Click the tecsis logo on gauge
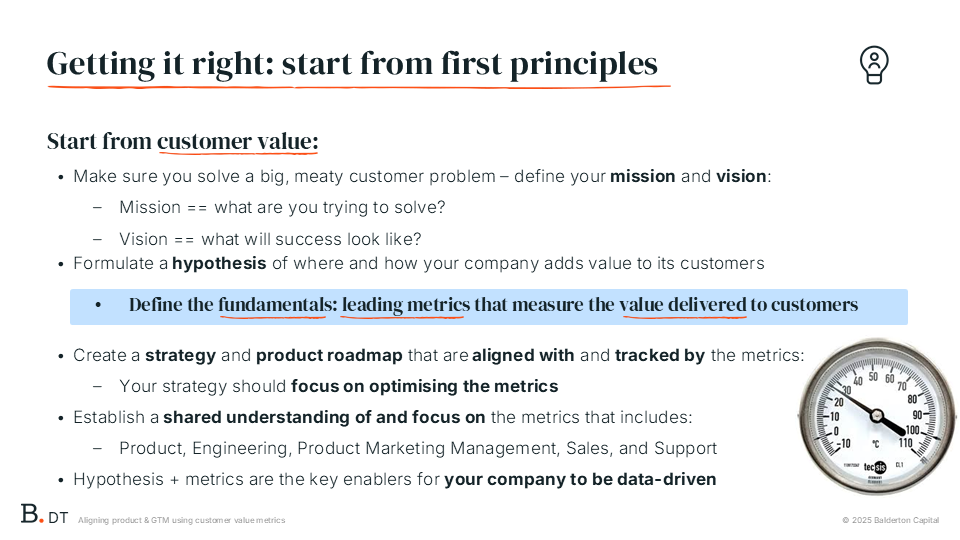Screen dimensions: 960x540 [x=875, y=467]
